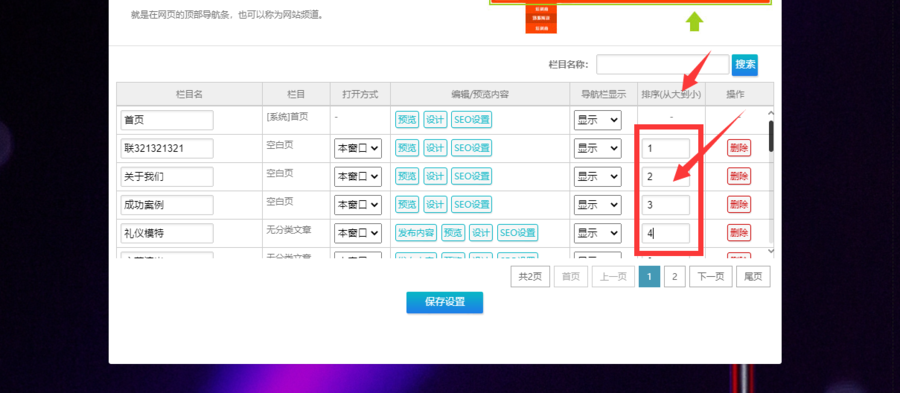
Task: Go to page 1 in pagination
Action: 649,277
